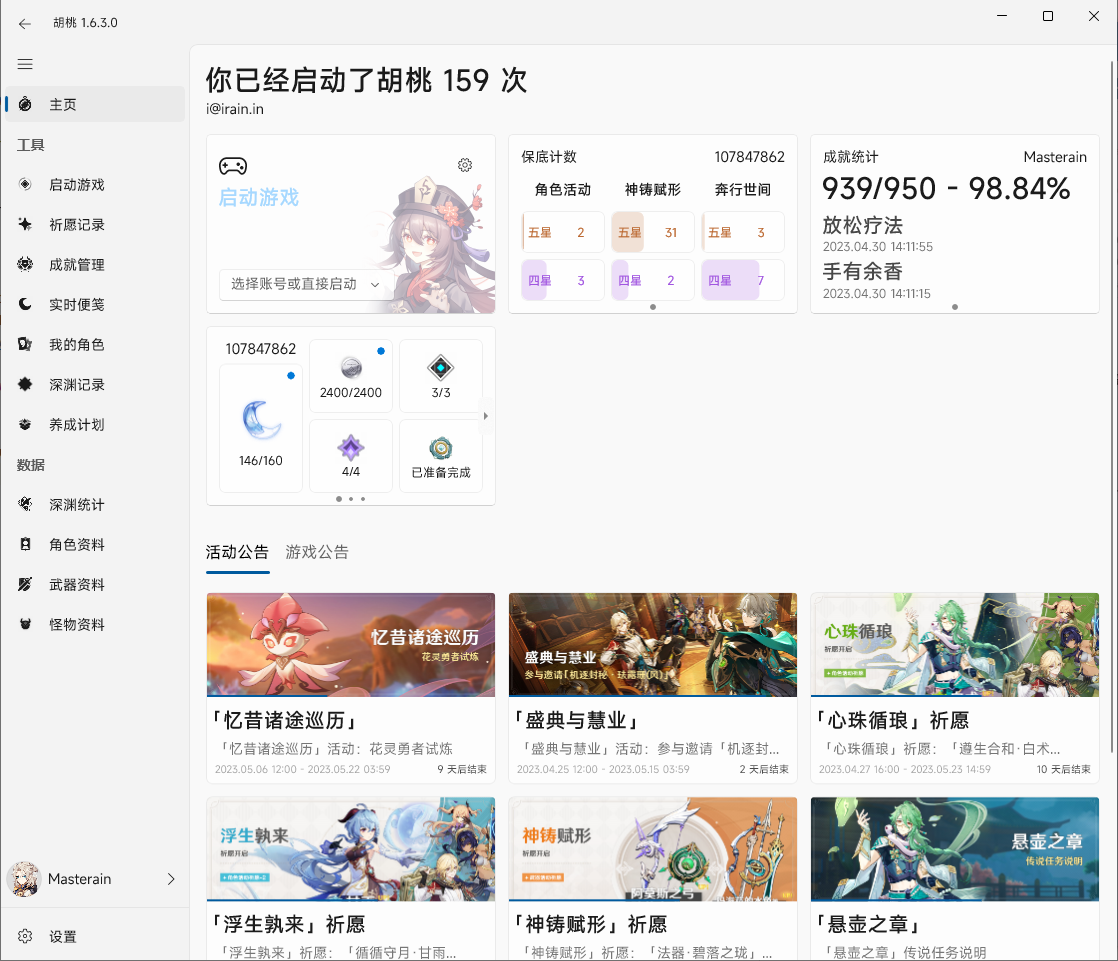The width and height of the screenshot is (1118, 961).
Task: Click UID 107847862 on notes card
Action: pos(260,349)
